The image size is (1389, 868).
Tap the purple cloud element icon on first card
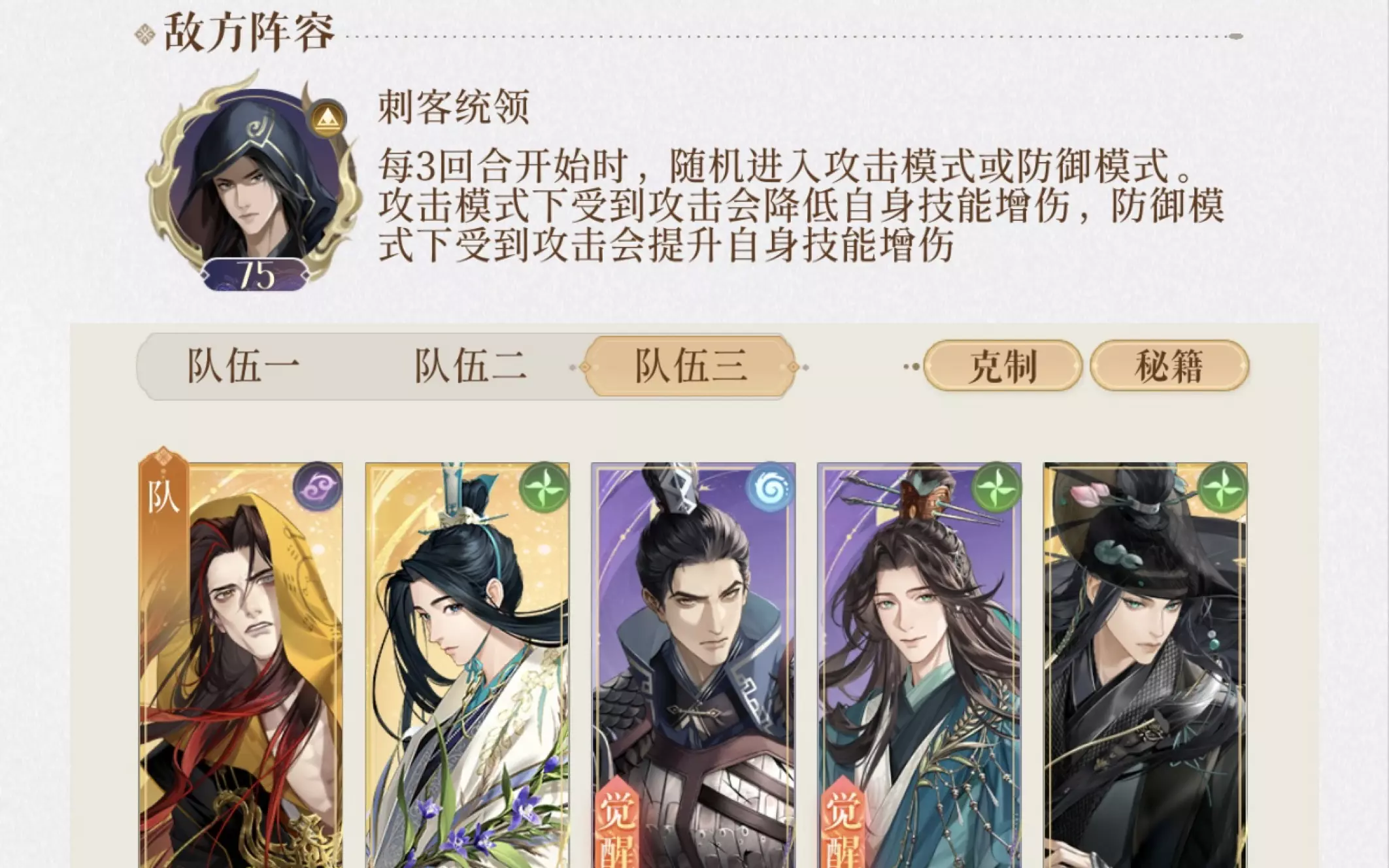[x=317, y=487]
